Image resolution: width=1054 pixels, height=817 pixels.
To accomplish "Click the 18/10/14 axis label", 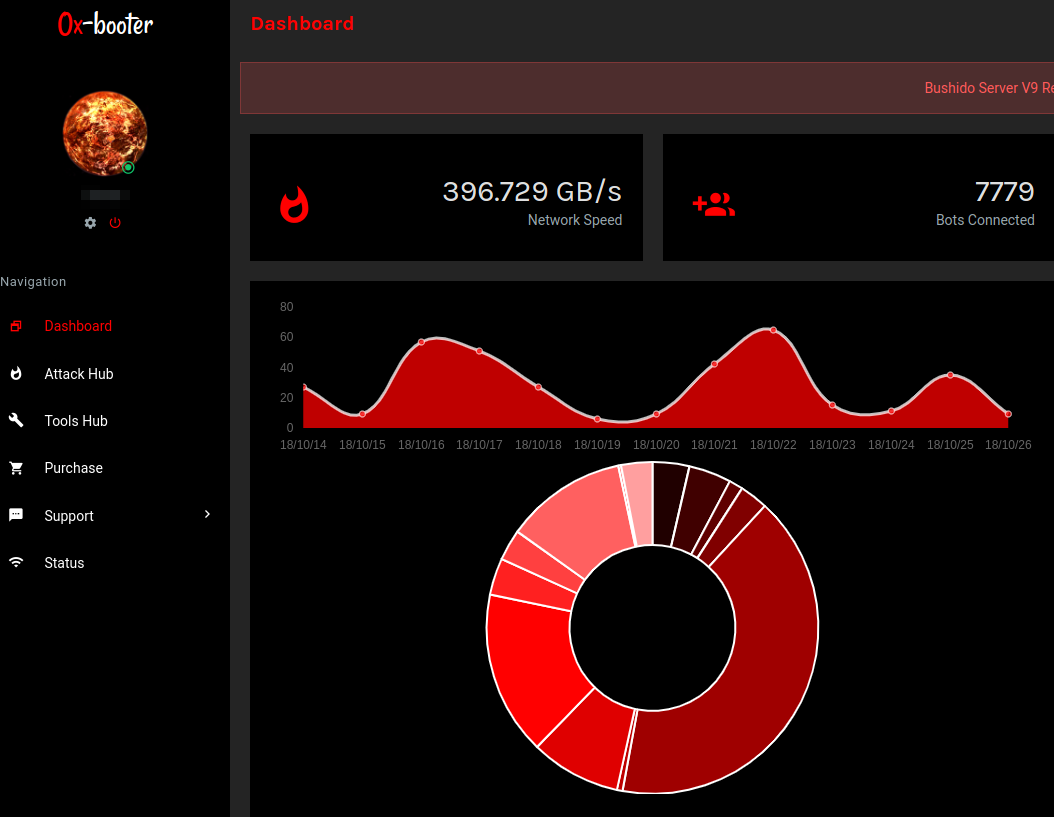I will 303,444.
